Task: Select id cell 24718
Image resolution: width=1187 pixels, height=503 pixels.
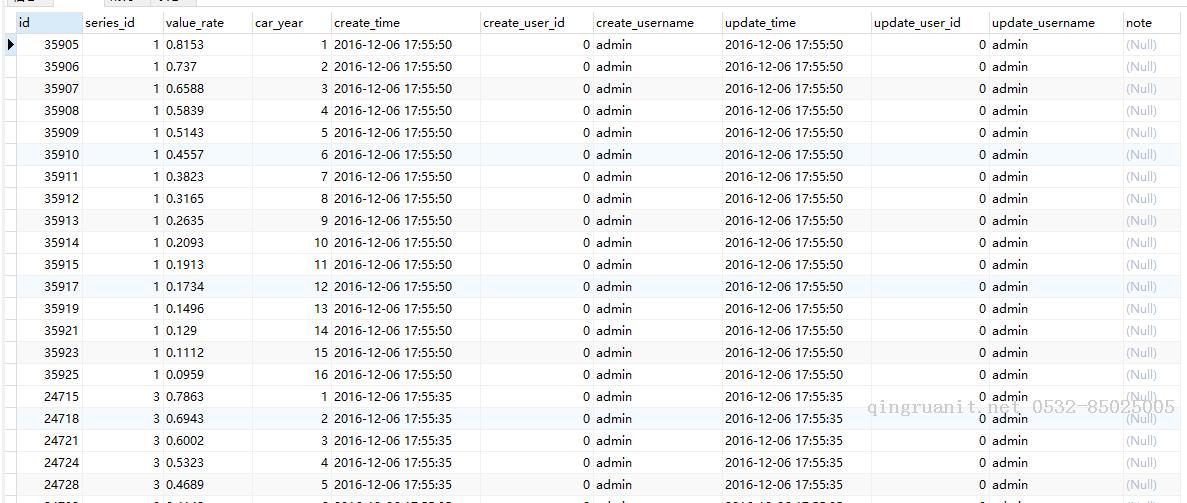Action: pyautogui.click(x=48, y=418)
